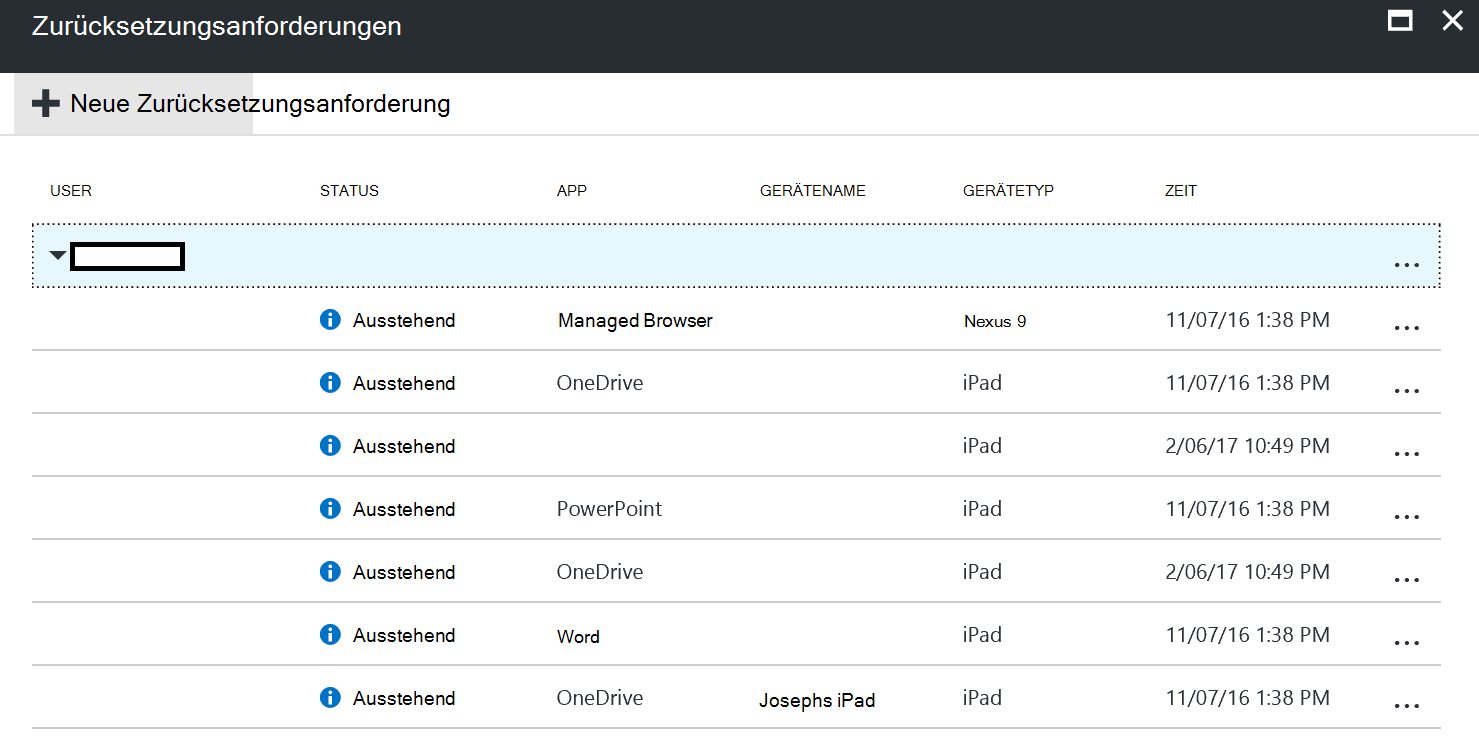1479x739 pixels.
Task: Click the info icon on the app-less 2/06/17 row
Action: [330, 445]
